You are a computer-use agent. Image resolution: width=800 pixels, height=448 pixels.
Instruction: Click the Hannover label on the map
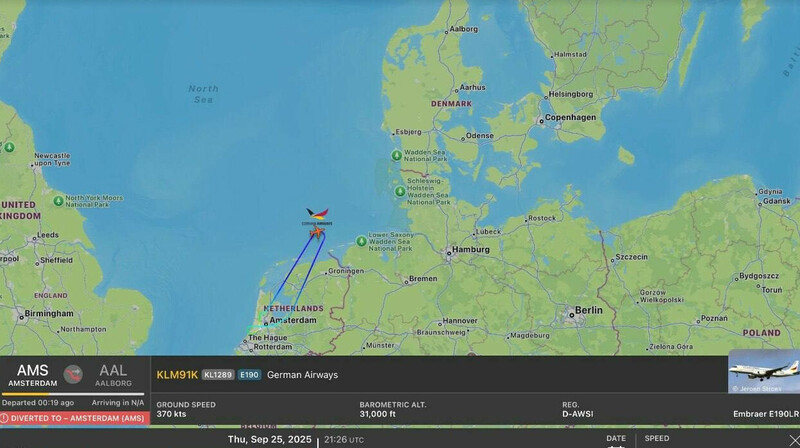[460, 320]
